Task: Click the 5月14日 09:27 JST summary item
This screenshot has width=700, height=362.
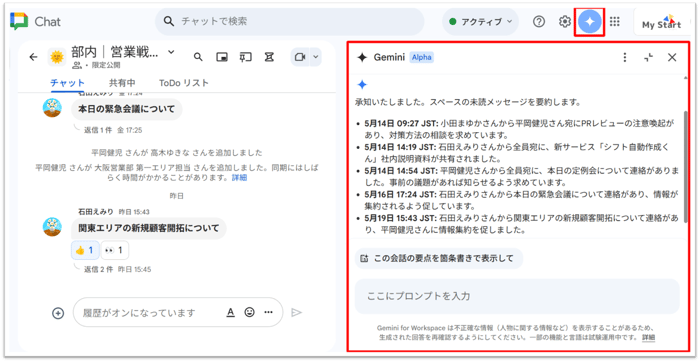Action: point(520,128)
